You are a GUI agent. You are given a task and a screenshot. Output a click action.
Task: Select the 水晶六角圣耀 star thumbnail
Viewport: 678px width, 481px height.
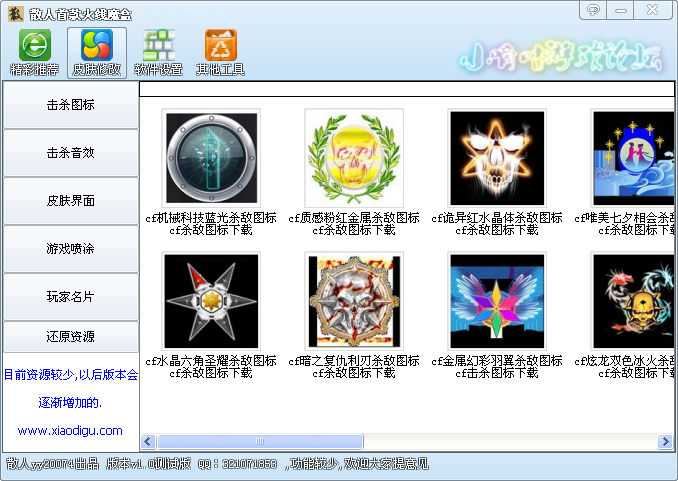(x=211, y=301)
